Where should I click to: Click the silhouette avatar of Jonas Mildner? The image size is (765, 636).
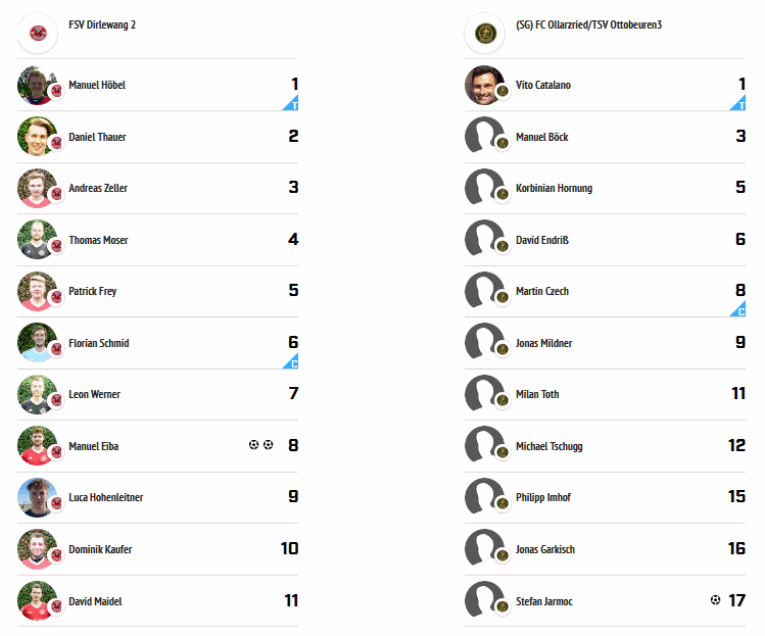[485, 342]
